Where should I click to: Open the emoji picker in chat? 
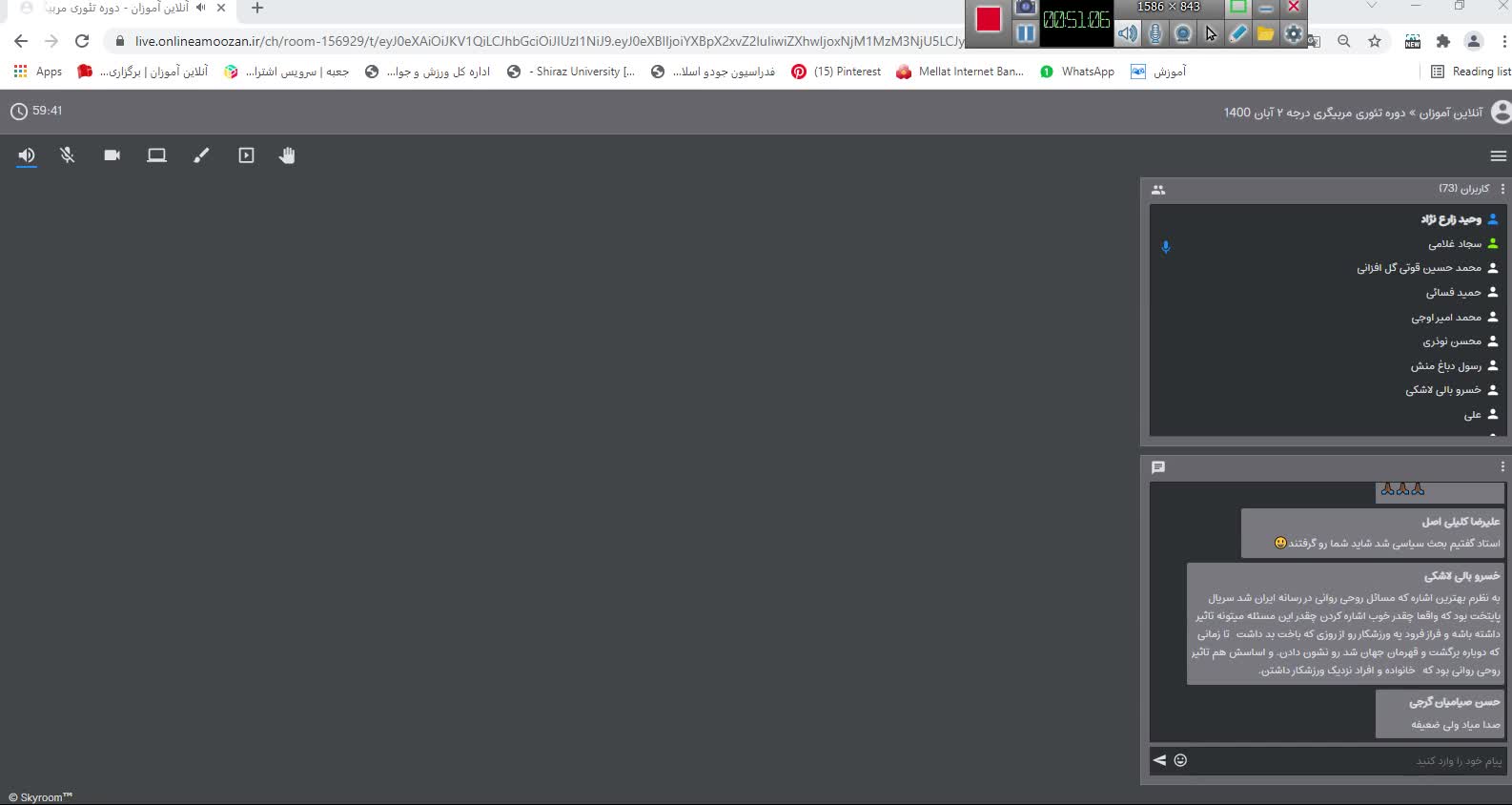pyautogui.click(x=1180, y=760)
